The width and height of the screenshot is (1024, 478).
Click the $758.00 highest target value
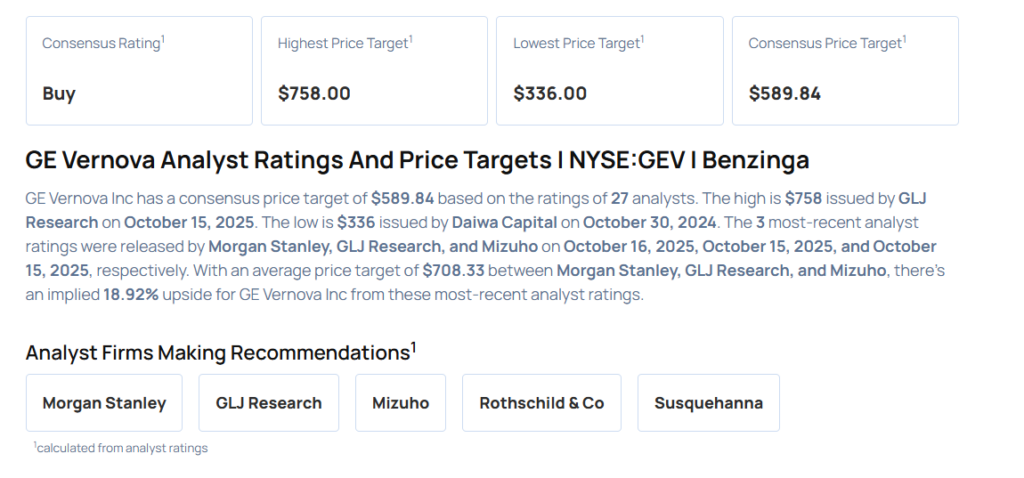tap(314, 94)
